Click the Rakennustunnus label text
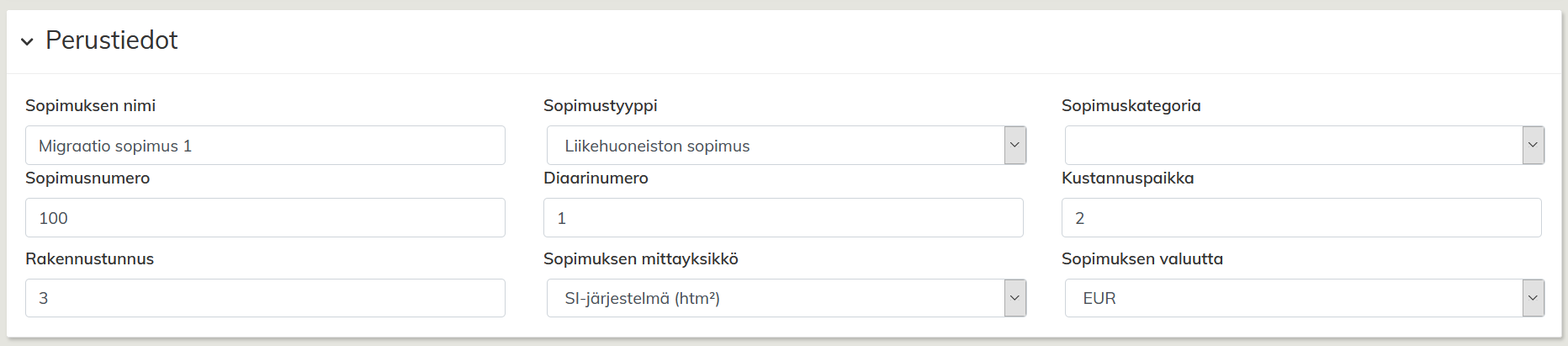This screenshot has height=346, width=1568. (x=89, y=259)
